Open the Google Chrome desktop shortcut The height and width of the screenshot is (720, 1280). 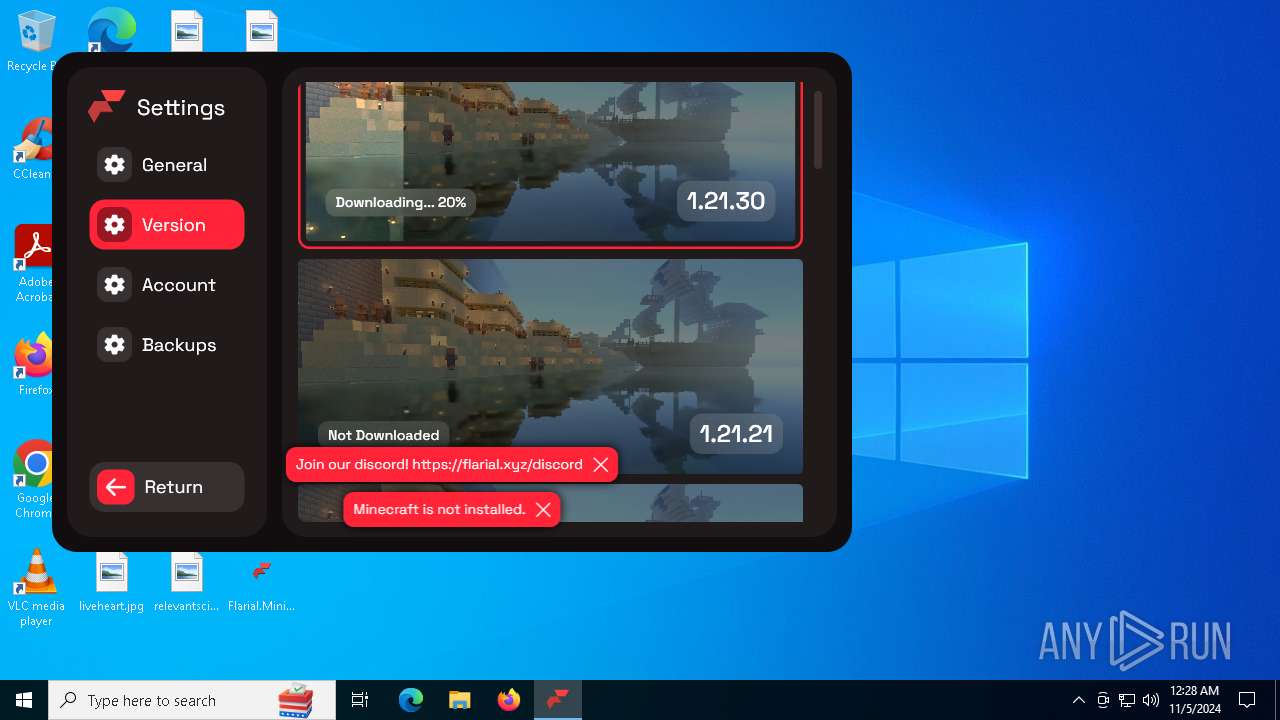point(35,480)
